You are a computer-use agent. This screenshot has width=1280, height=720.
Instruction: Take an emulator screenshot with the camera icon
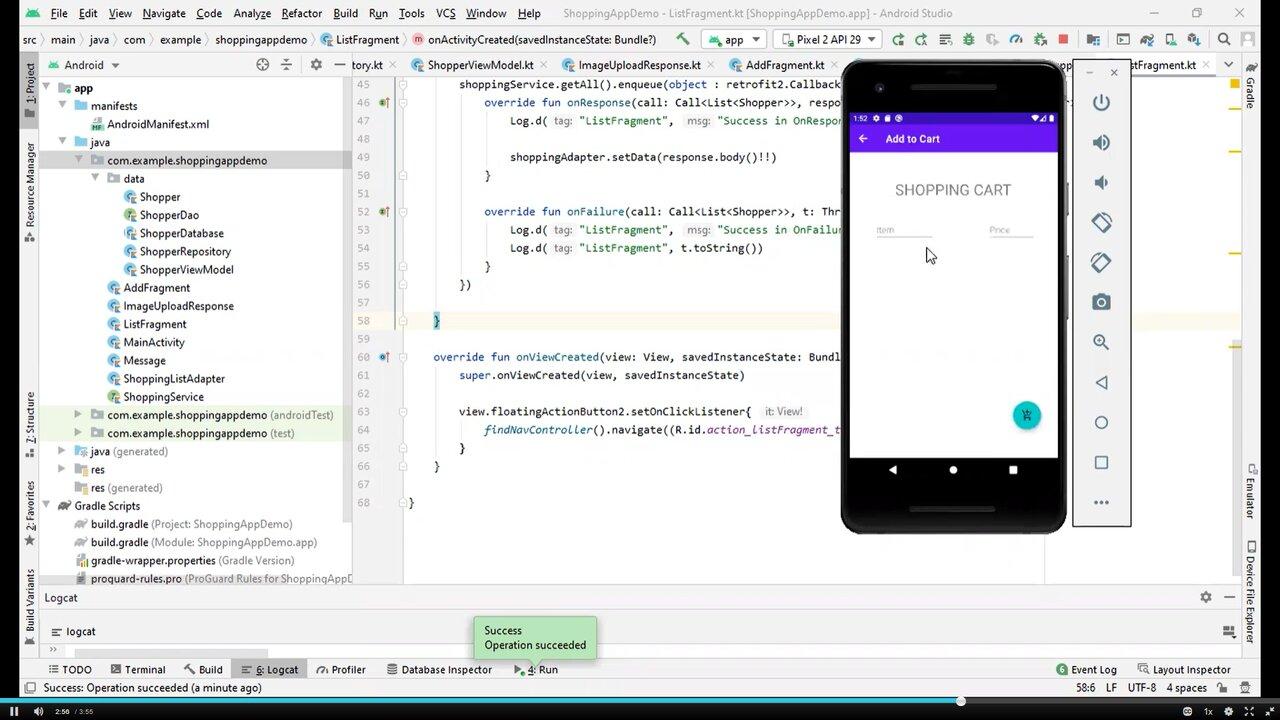coord(1101,302)
